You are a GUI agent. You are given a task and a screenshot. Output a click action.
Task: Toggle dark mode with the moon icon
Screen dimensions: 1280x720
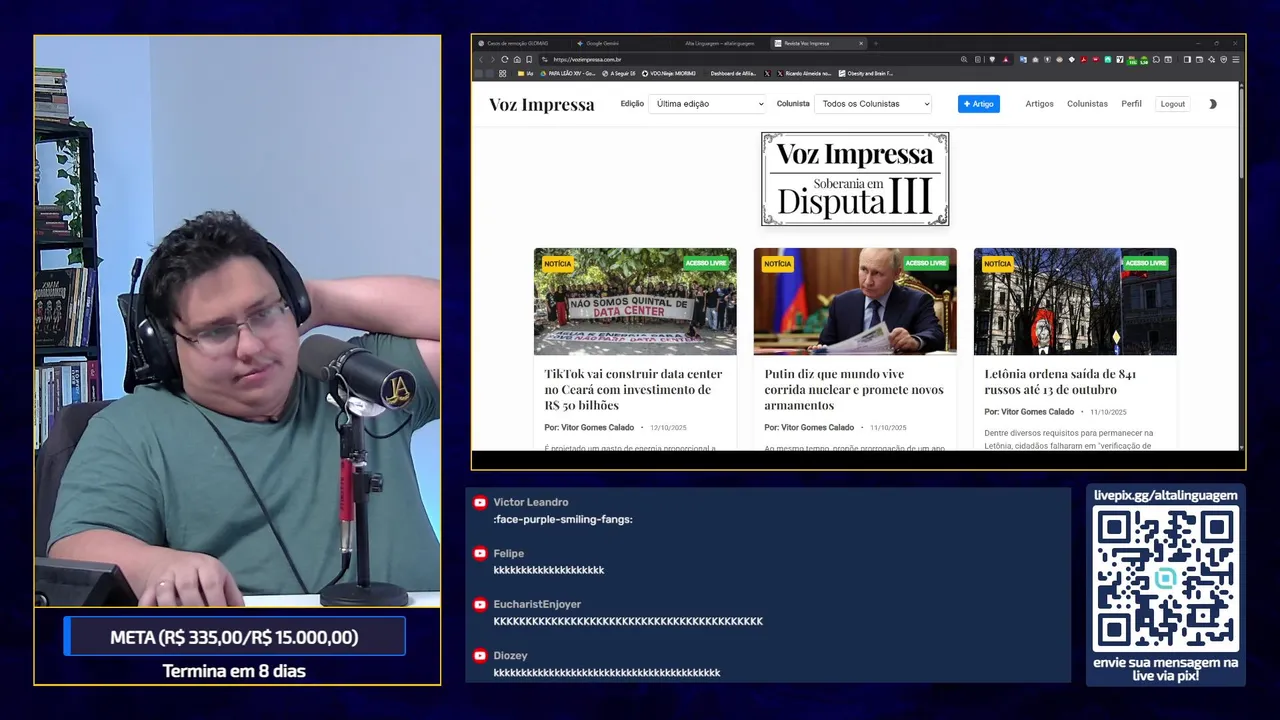point(1213,104)
